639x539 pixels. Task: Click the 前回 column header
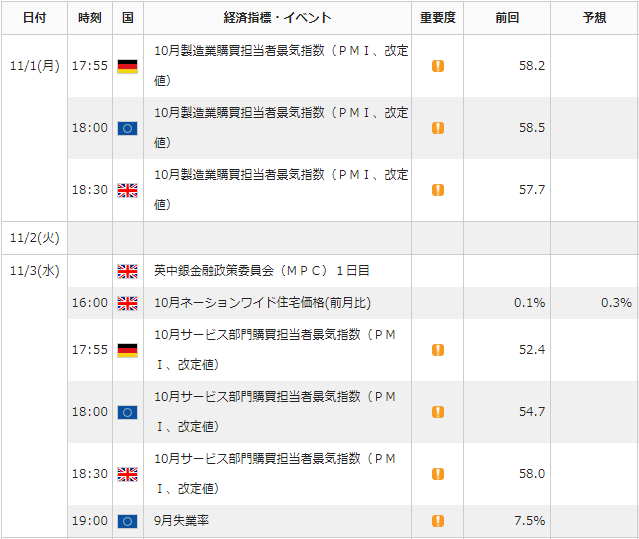coord(507,18)
